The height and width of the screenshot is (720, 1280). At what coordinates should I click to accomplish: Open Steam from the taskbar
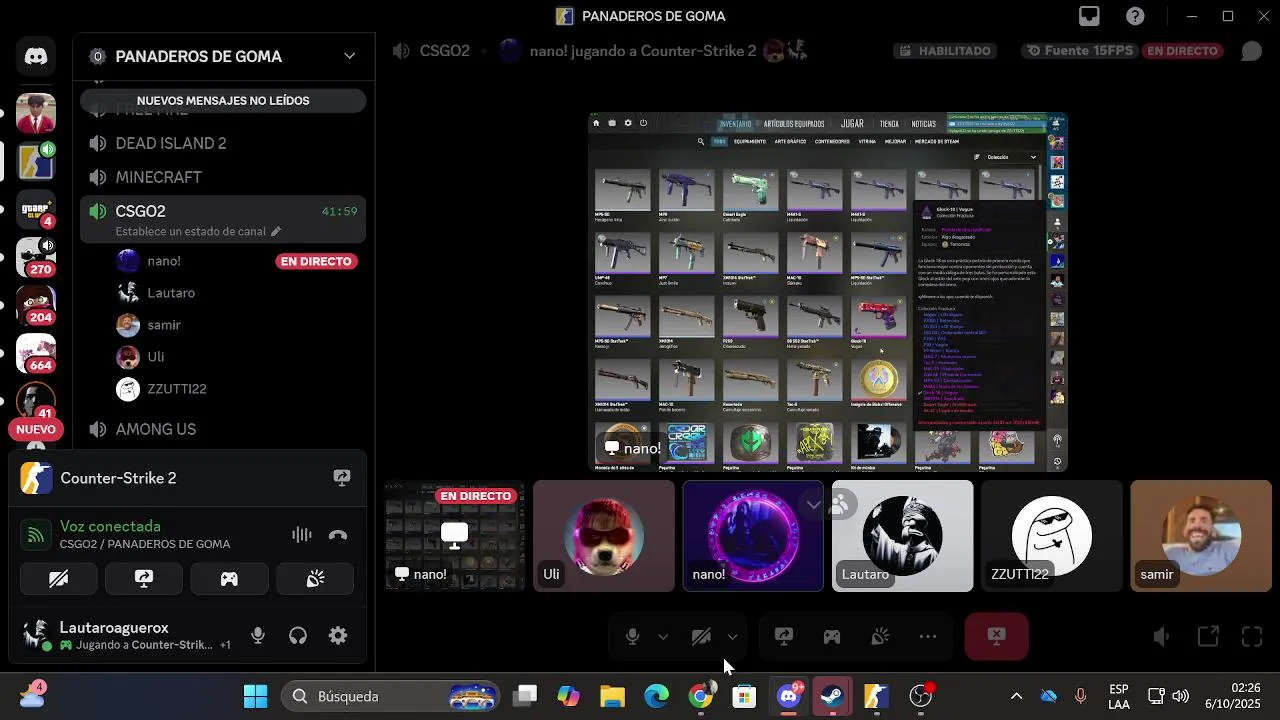(x=832, y=696)
